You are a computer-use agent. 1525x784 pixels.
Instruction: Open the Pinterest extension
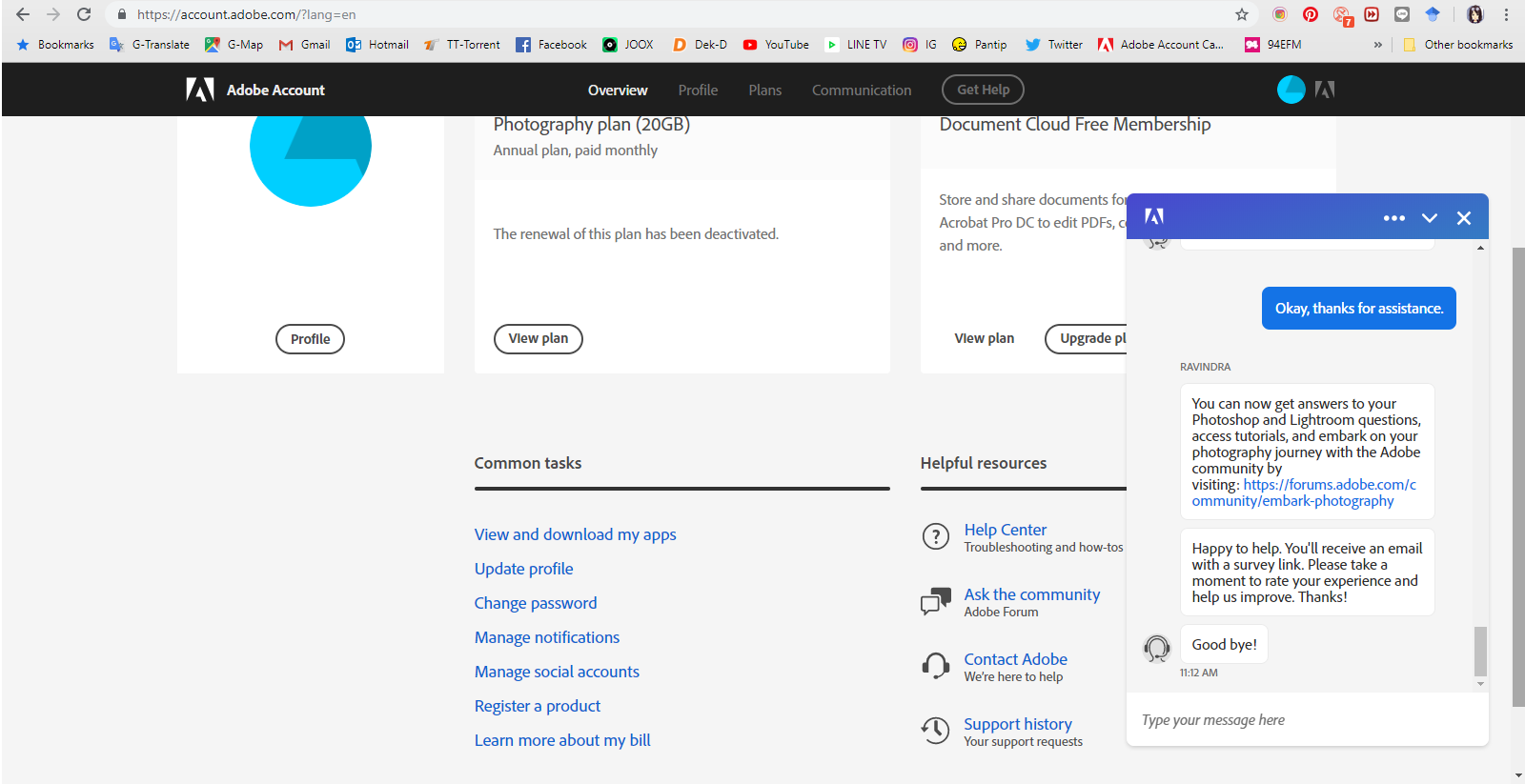pos(1311,14)
